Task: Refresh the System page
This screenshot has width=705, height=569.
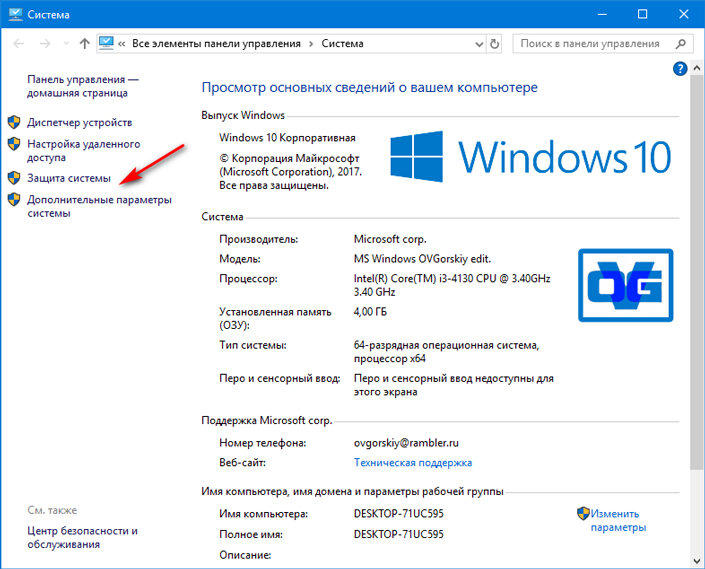Action: (x=495, y=44)
